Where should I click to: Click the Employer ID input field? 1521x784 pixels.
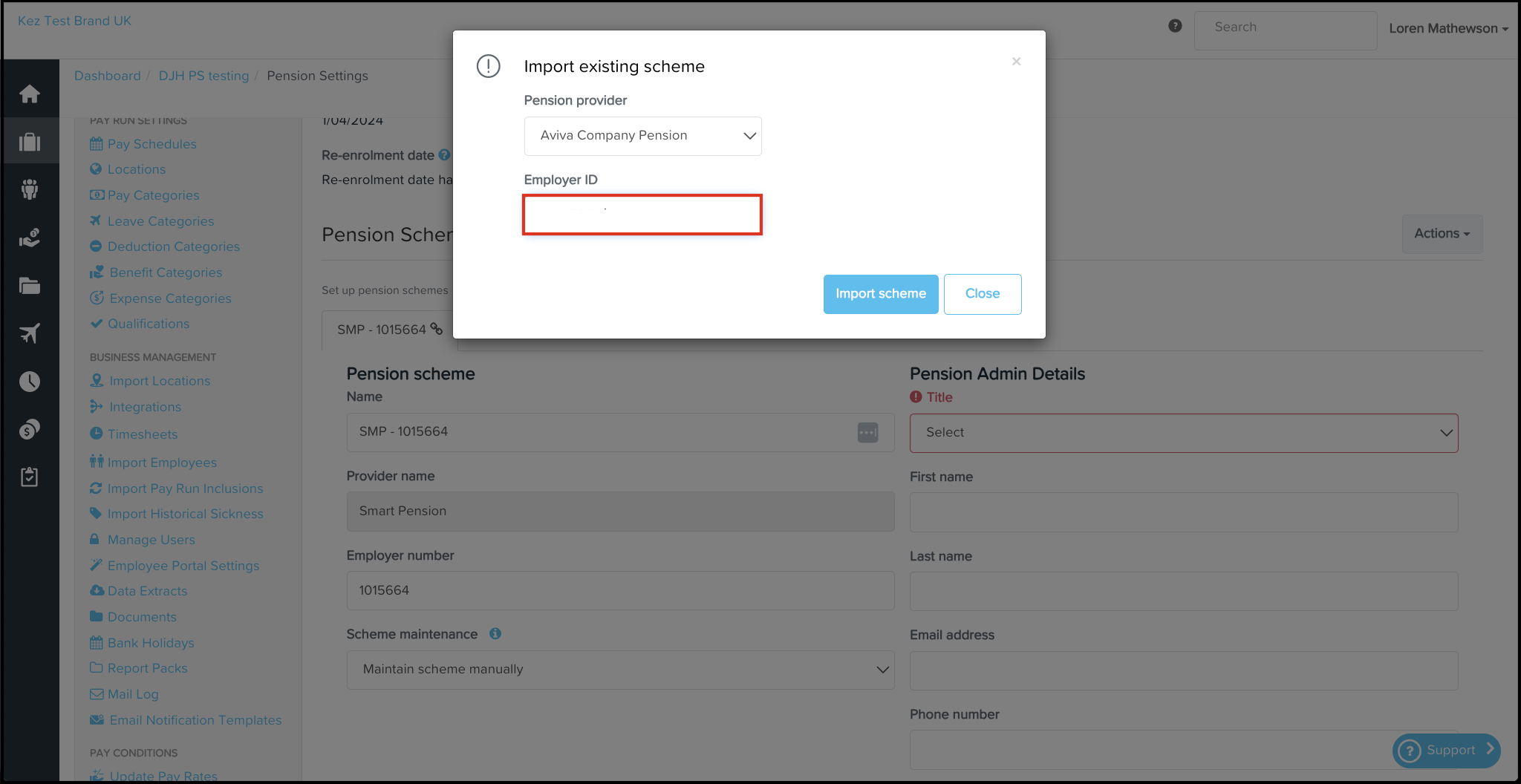tap(642, 215)
